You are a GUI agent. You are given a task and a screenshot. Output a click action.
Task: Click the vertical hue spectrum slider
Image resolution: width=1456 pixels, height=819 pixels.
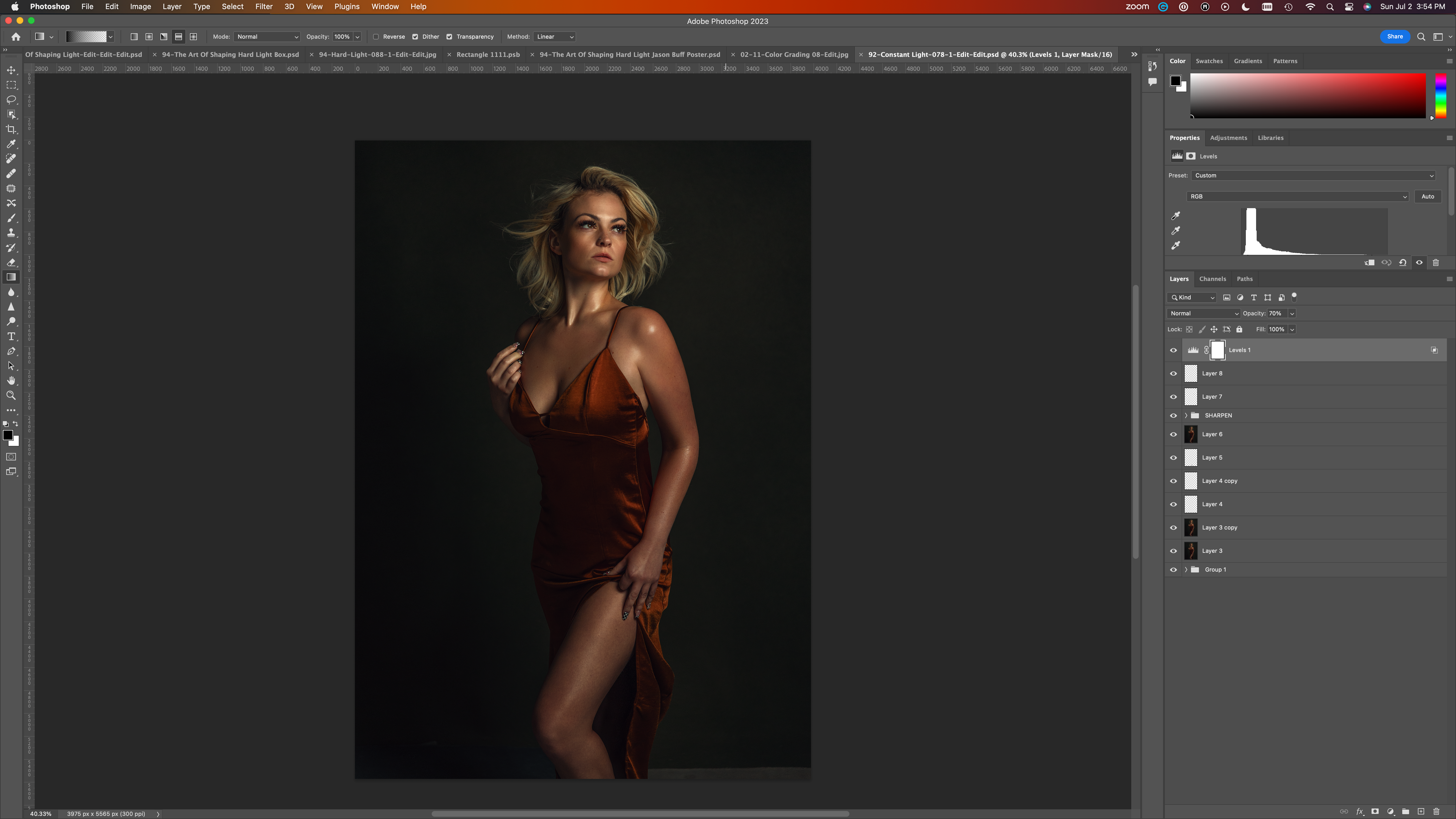1441,96
